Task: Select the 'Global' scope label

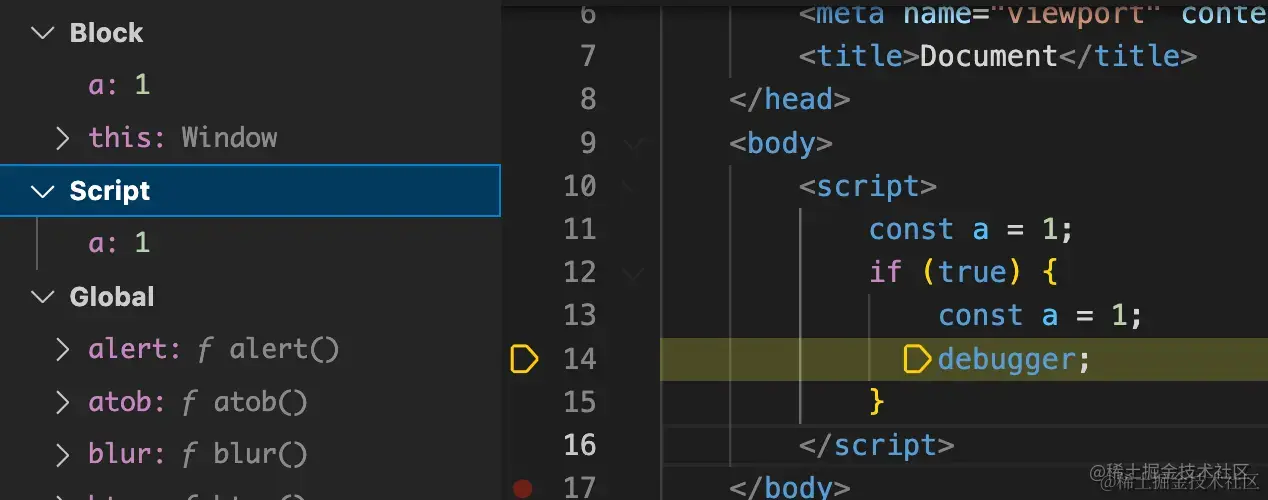Action: tap(112, 297)
